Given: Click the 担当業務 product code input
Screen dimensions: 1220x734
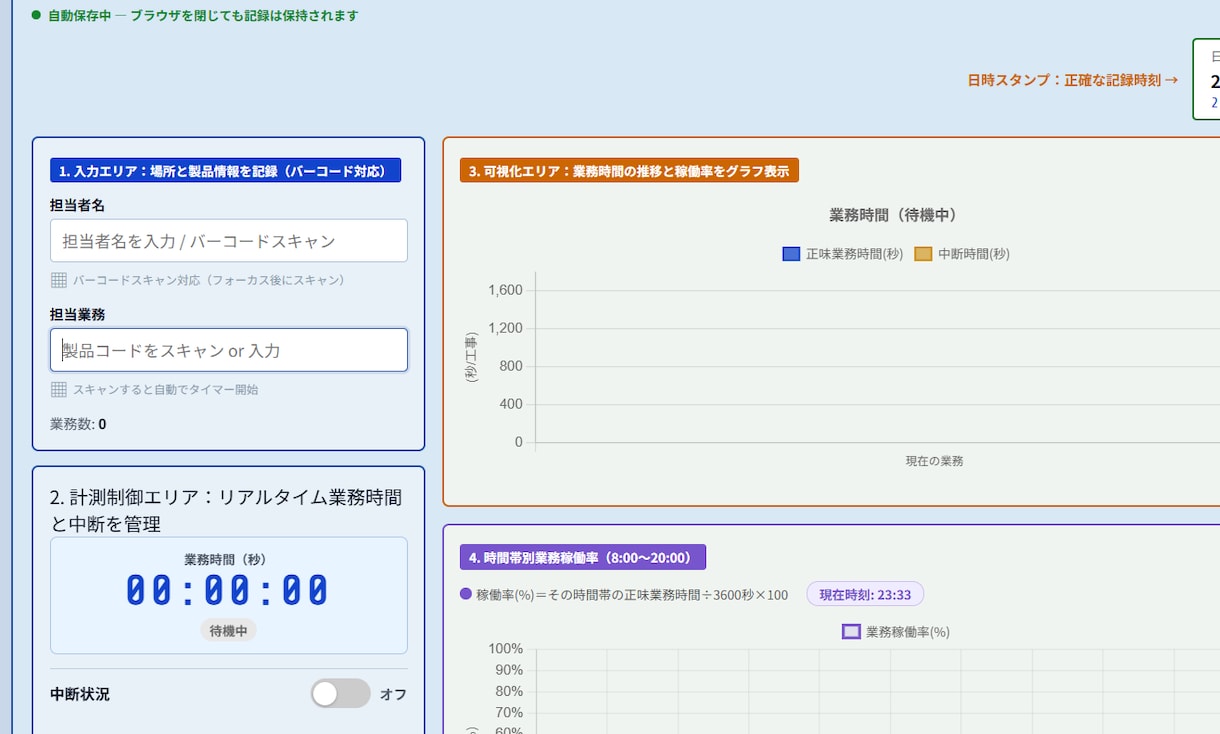Looking at the screenshot, I should (229, 350).
